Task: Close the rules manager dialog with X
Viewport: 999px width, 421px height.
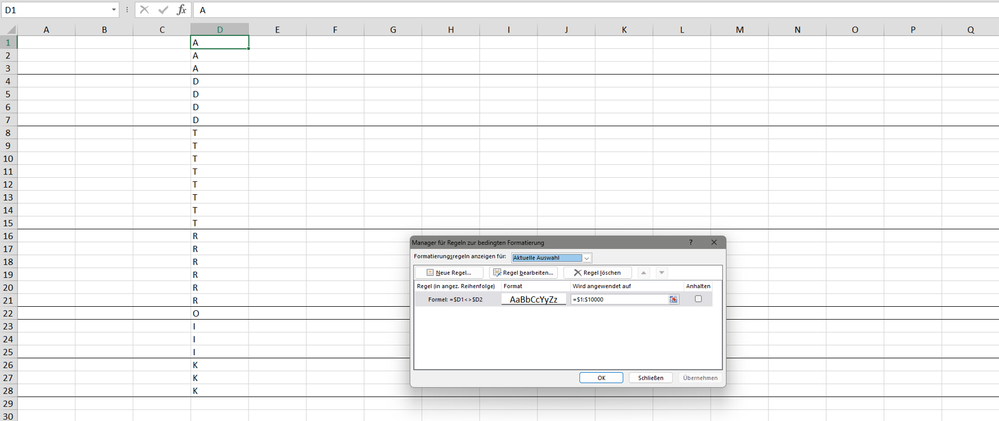Action: click(714, 243)
